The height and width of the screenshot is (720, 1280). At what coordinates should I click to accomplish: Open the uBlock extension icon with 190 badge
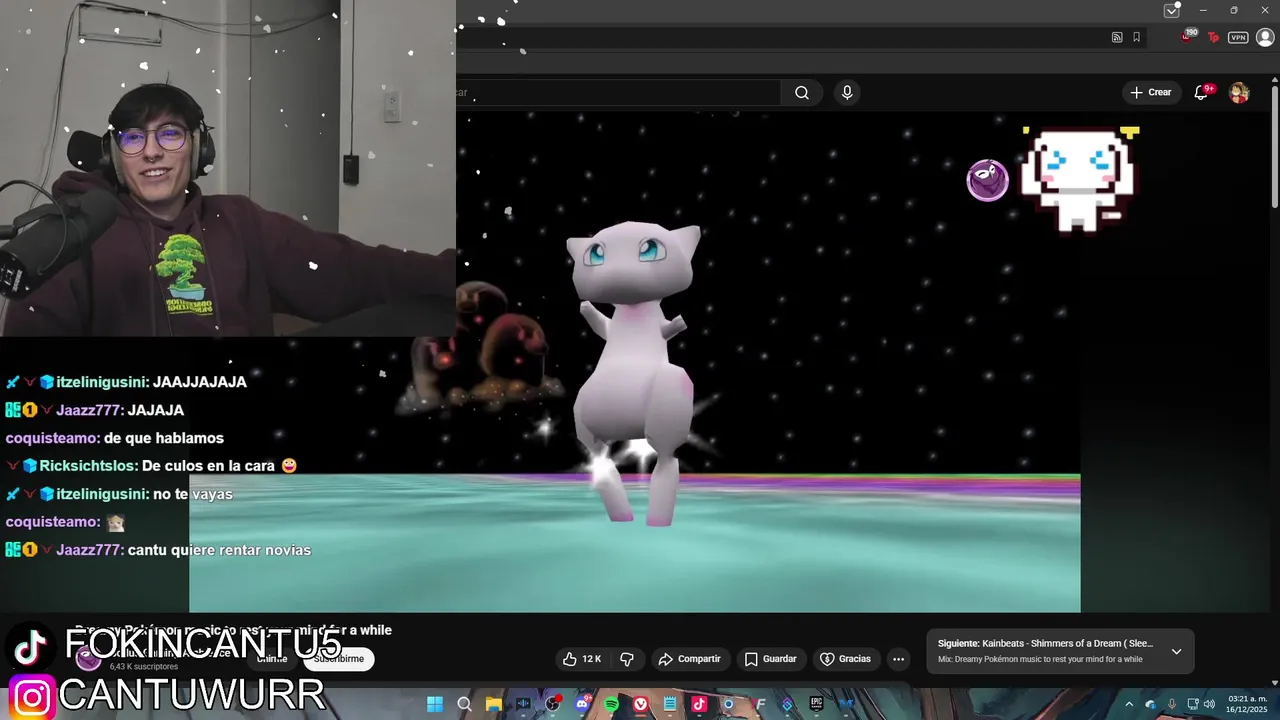click(1188, 36)
